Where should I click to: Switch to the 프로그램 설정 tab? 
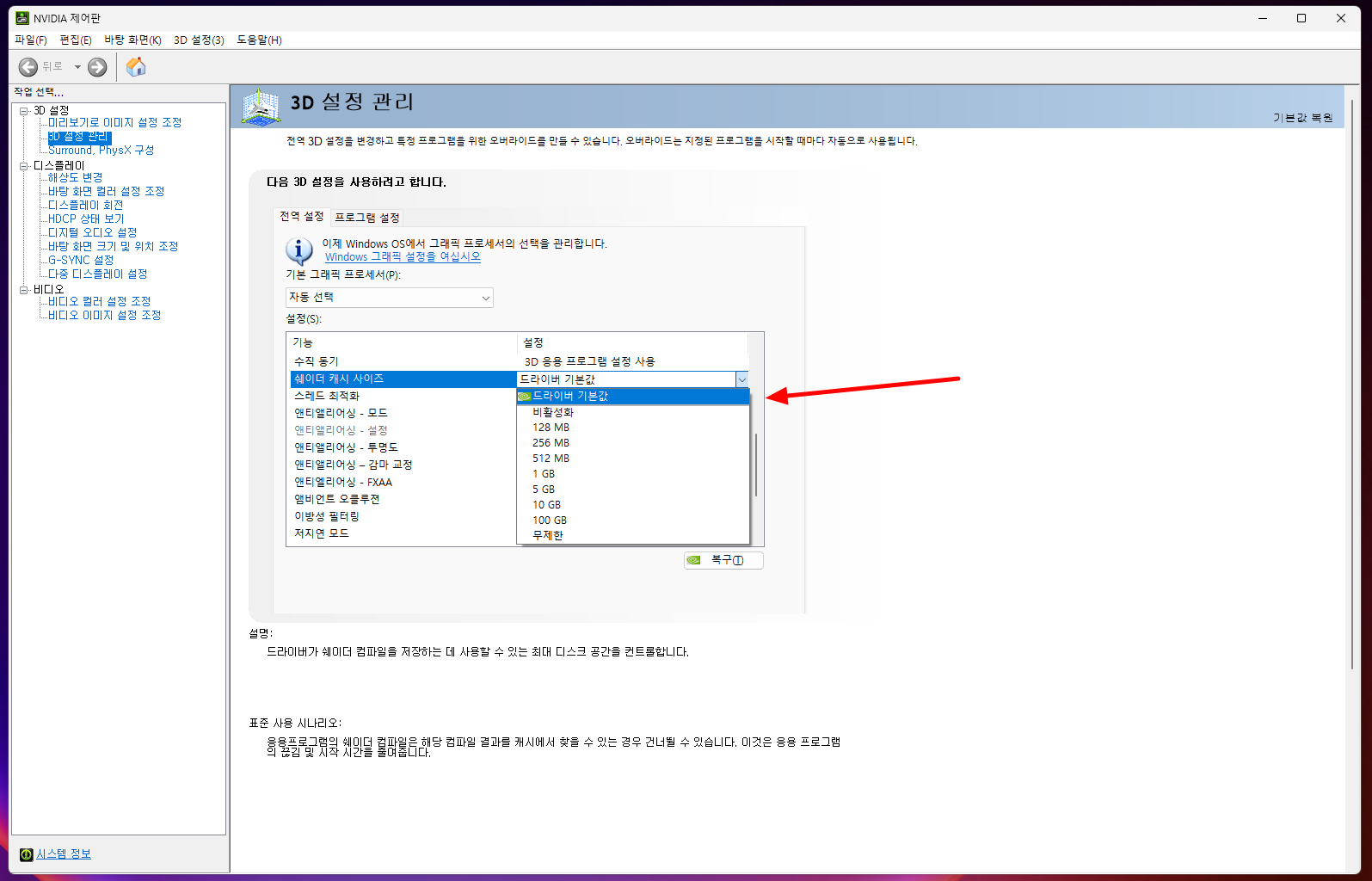[x=367, y=218]
